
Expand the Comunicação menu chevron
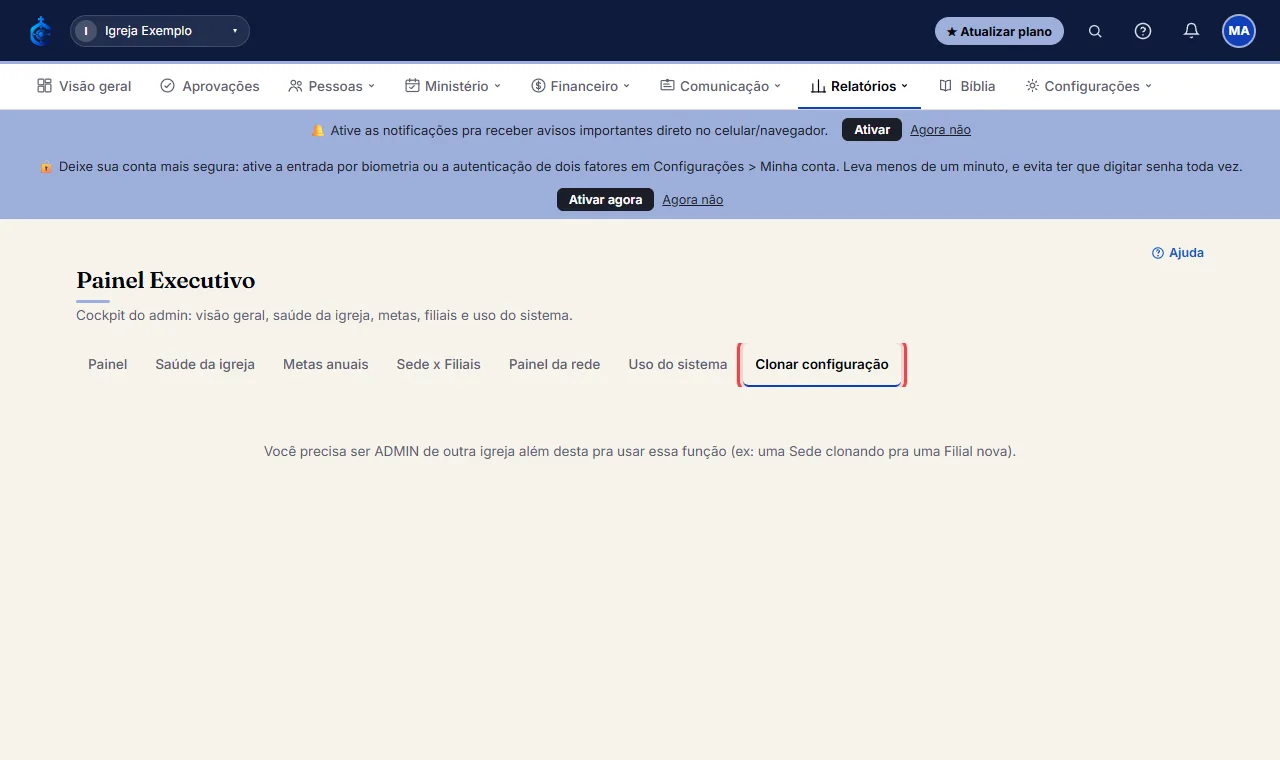pyautogui.click(x=777, y=86)
